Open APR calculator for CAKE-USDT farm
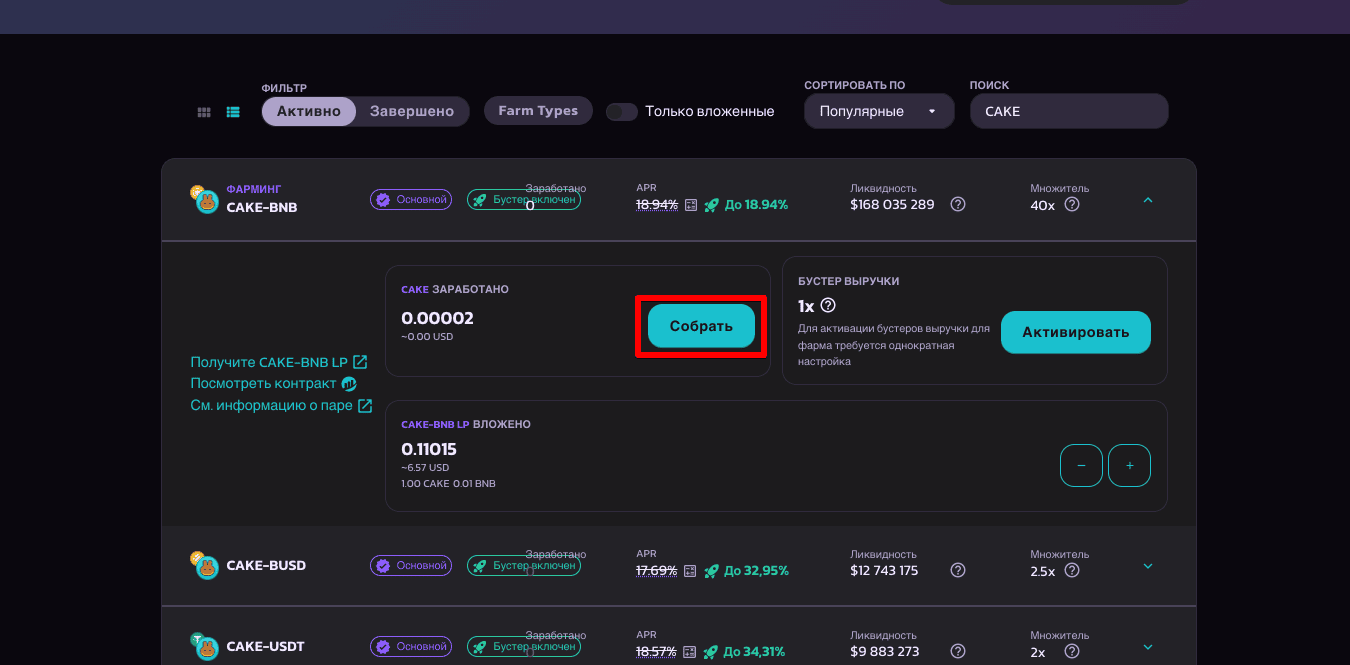The width and height of the screenshot is (1350, 665). click(691, 652)
